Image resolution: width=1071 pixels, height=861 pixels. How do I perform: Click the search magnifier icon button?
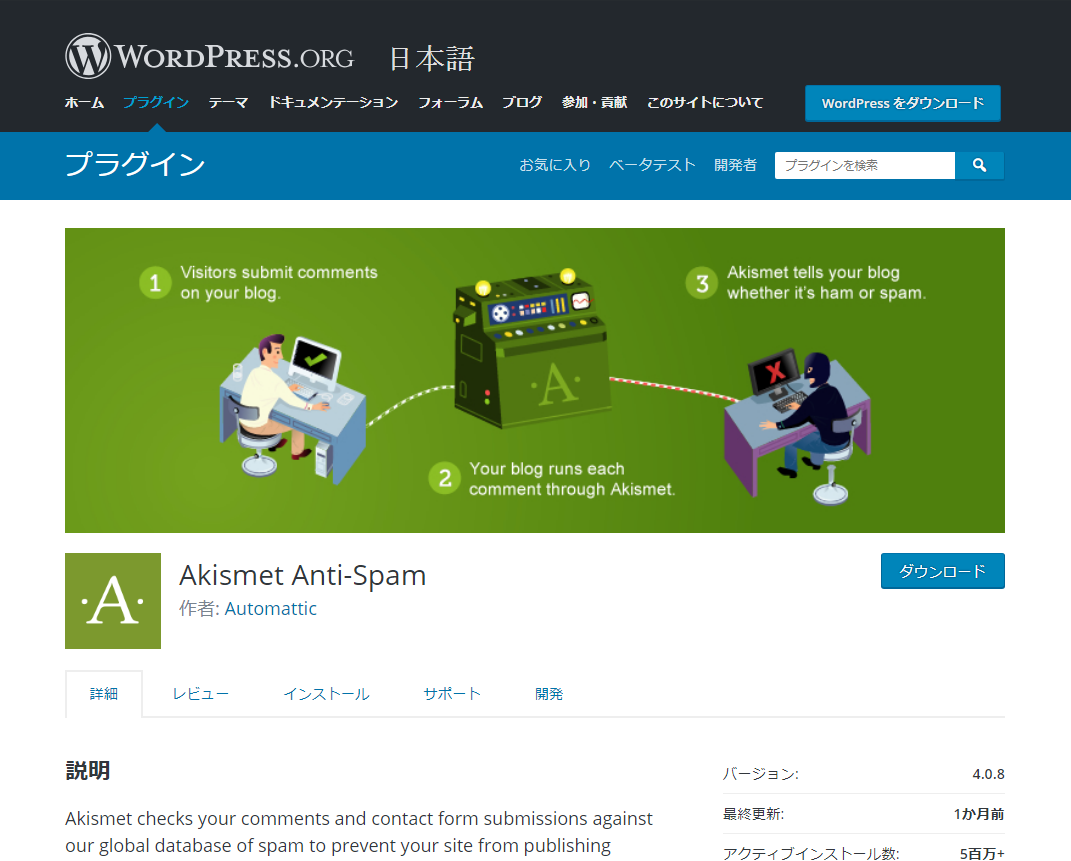coord(979,165)
